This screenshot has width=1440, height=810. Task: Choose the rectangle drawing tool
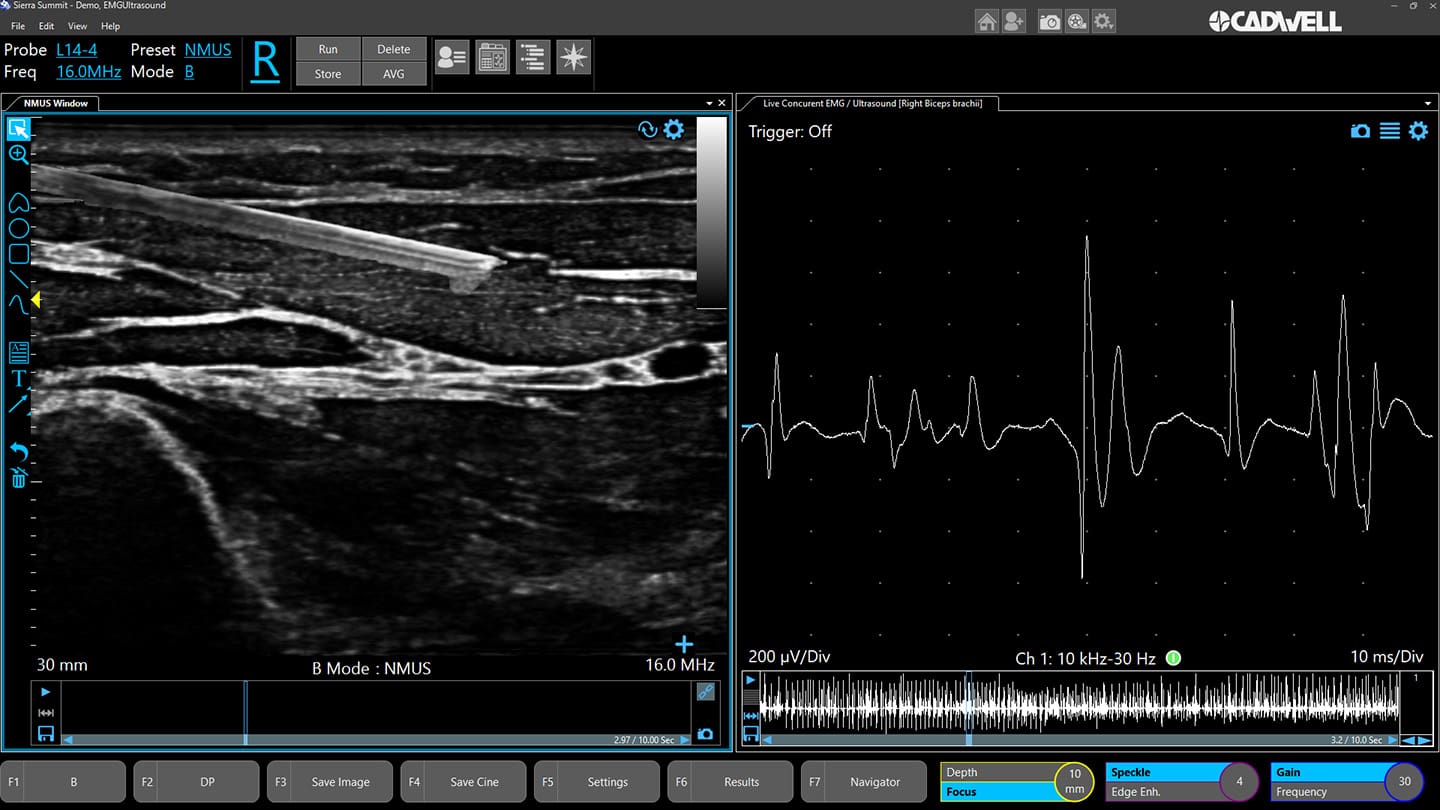18,254
